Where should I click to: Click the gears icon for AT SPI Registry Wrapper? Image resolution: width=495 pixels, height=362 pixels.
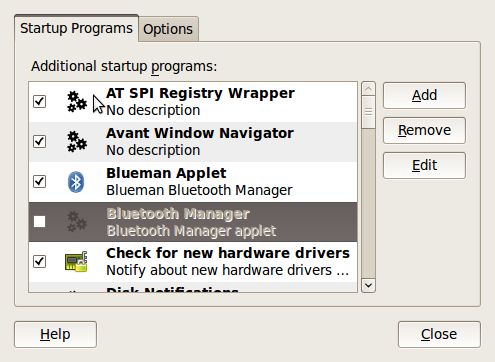(77, 102)
